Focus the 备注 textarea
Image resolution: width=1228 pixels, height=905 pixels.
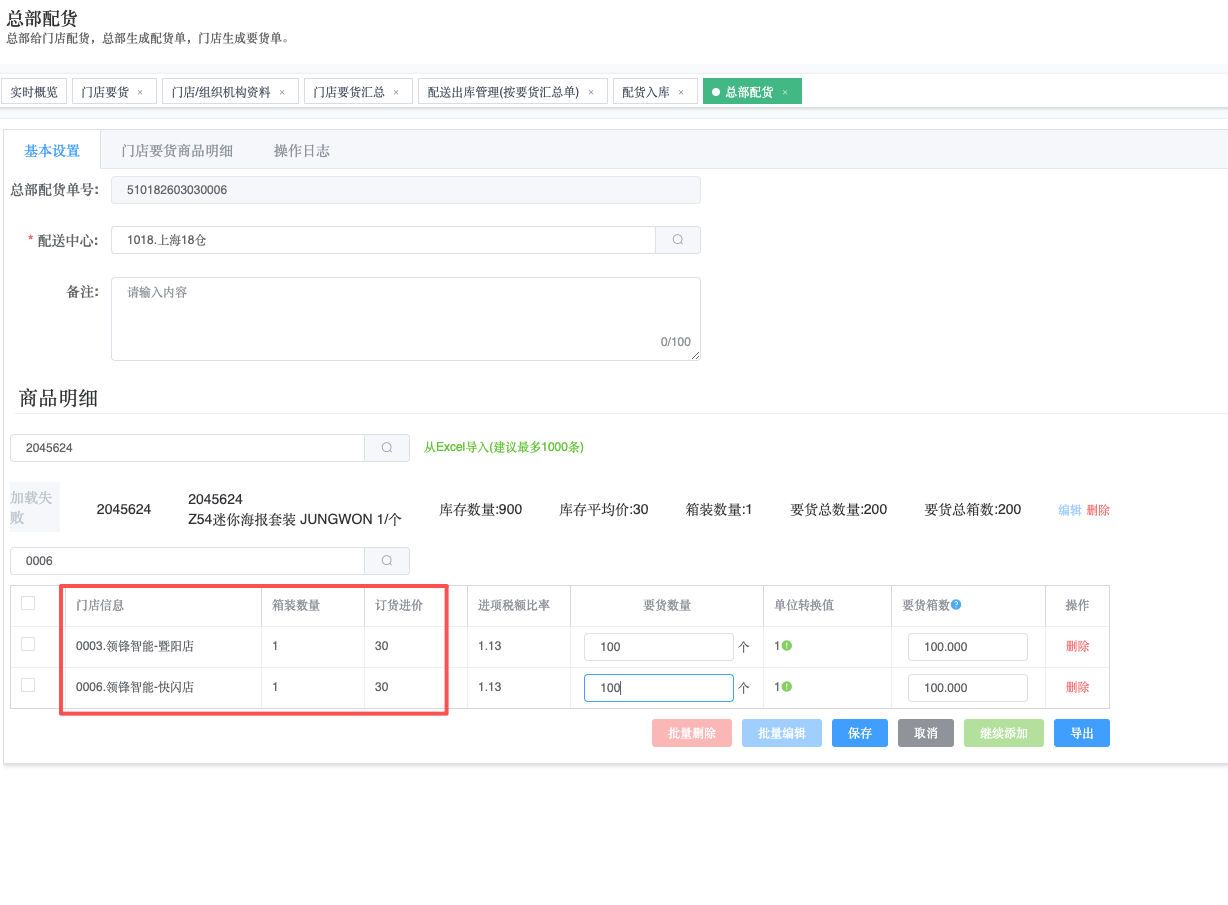[405, 318]
